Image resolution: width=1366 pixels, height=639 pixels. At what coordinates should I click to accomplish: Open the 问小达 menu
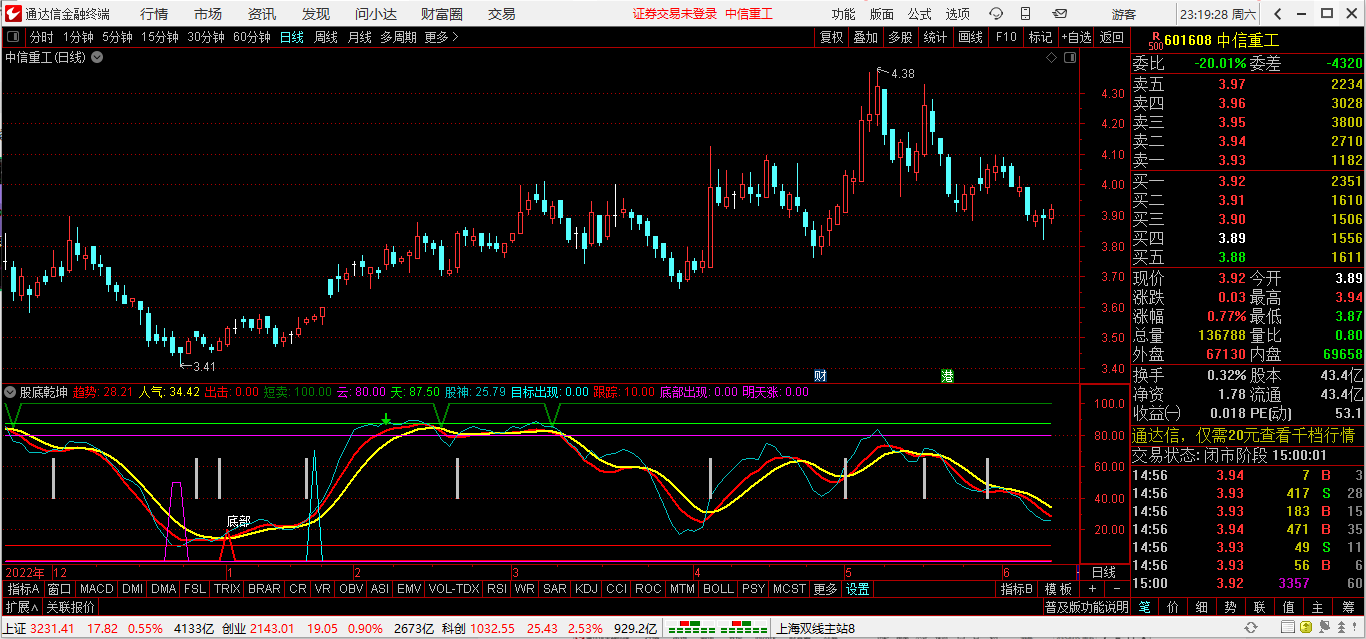(376, 14)
